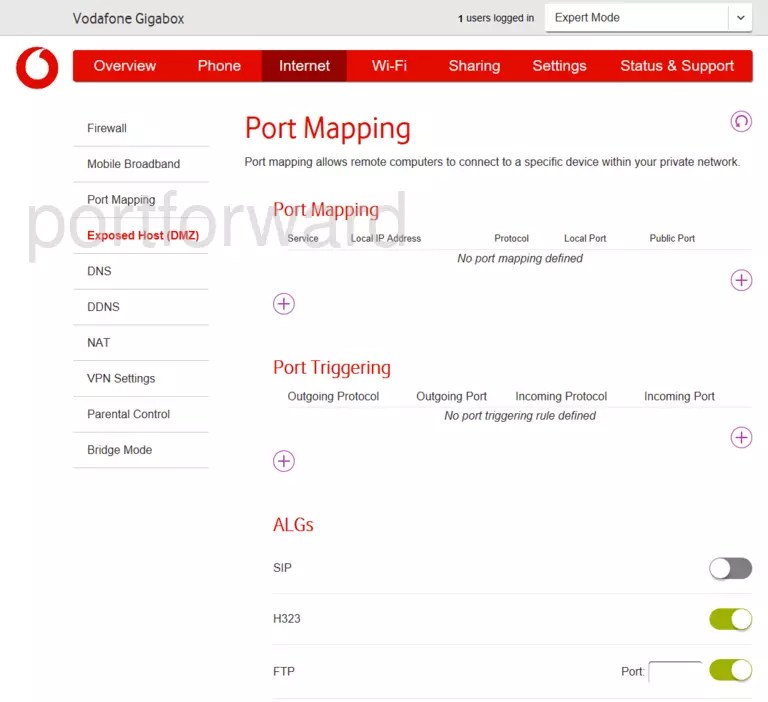Open VPN Settings in sidebar
This screenshot has height=702, width=768.
coord(141,379)
